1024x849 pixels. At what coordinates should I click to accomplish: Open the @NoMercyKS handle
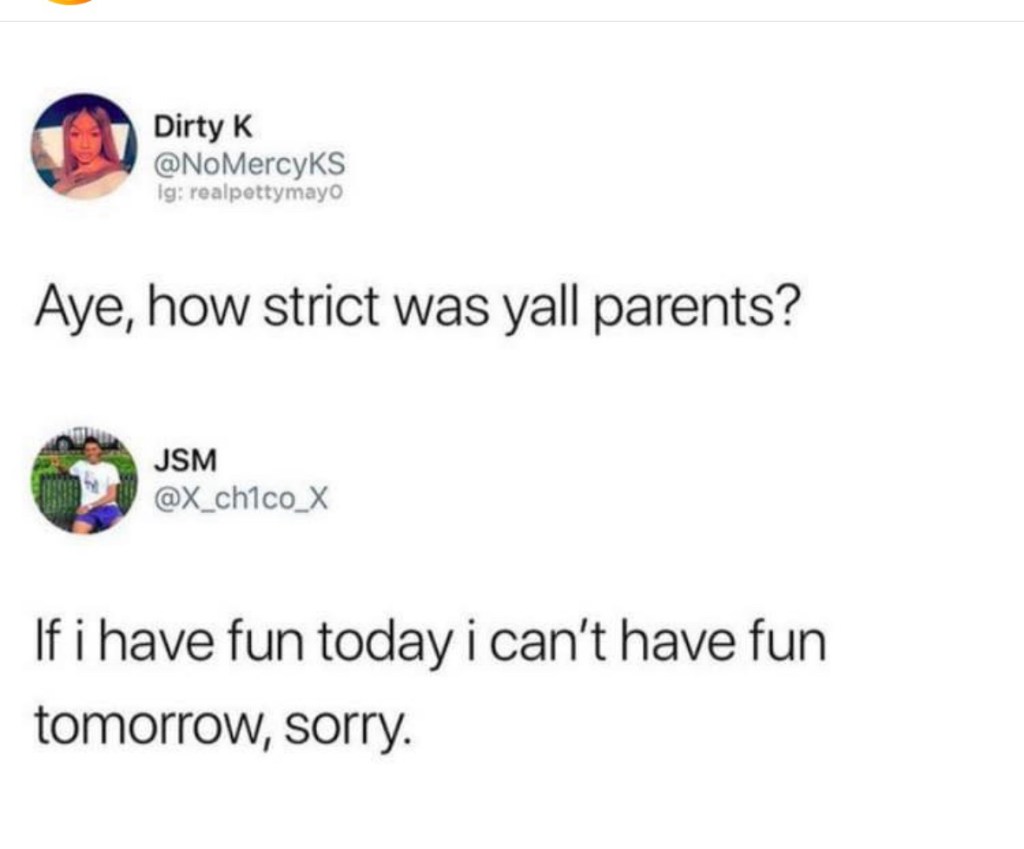click(249, 164)
